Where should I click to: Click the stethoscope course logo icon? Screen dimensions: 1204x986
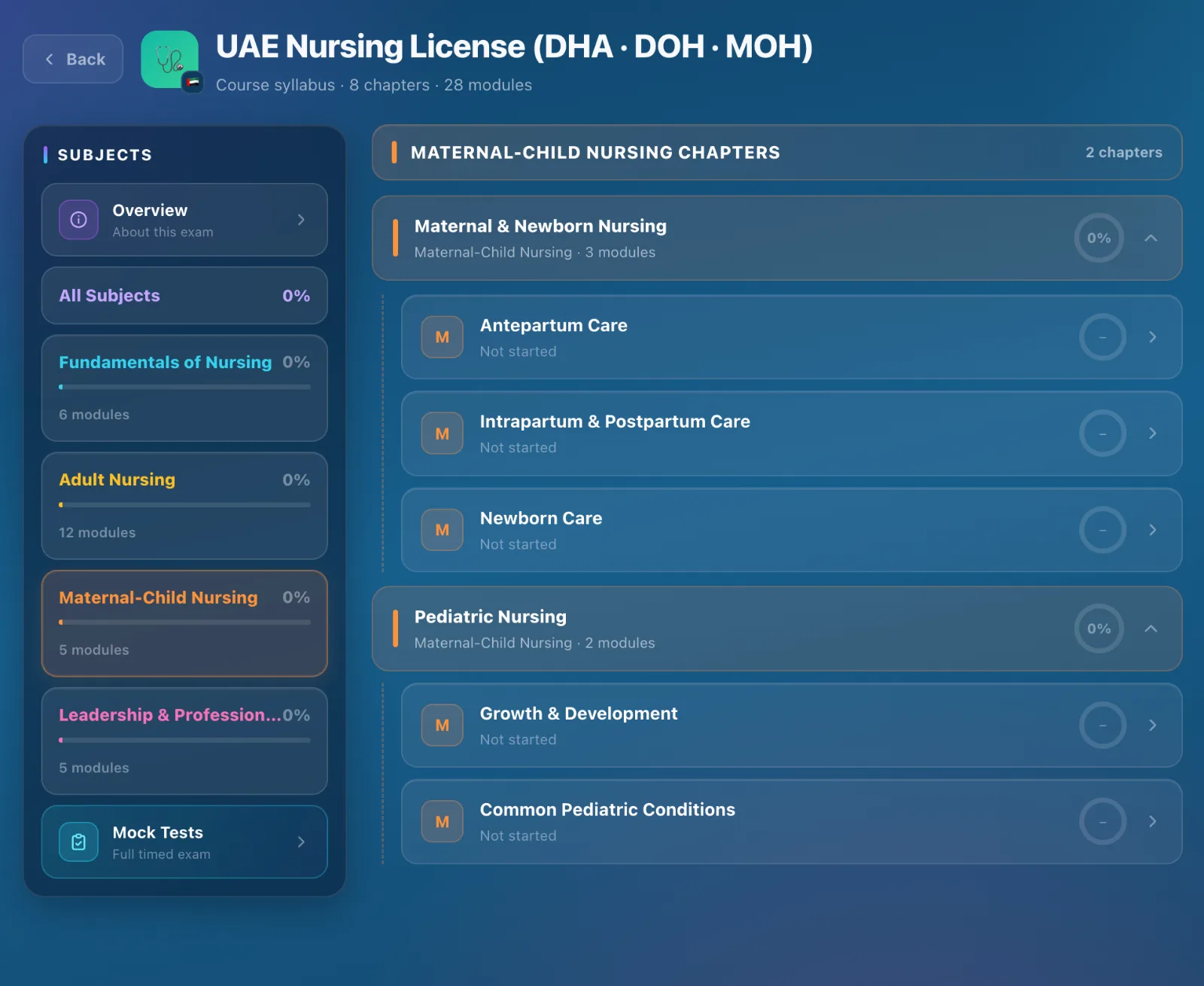170,59
